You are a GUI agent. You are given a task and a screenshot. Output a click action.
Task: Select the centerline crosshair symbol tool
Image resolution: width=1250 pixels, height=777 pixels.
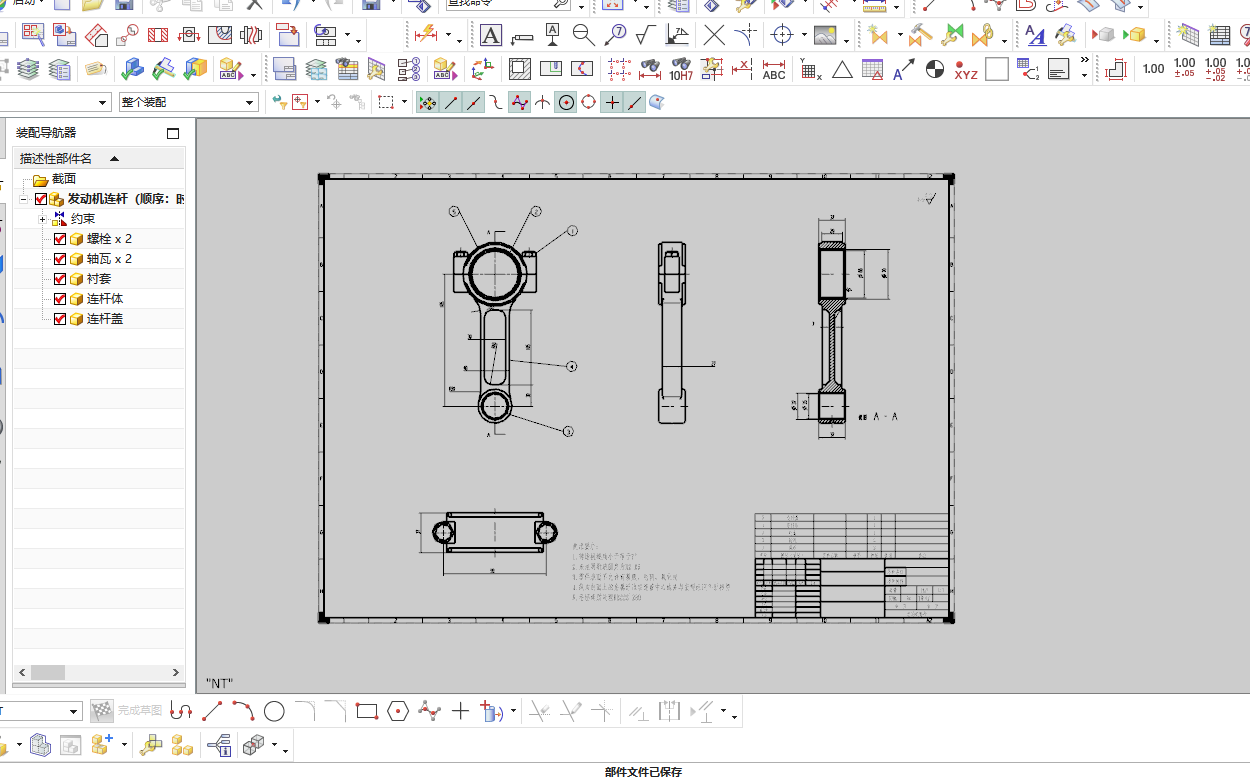[x=782, y=36]
